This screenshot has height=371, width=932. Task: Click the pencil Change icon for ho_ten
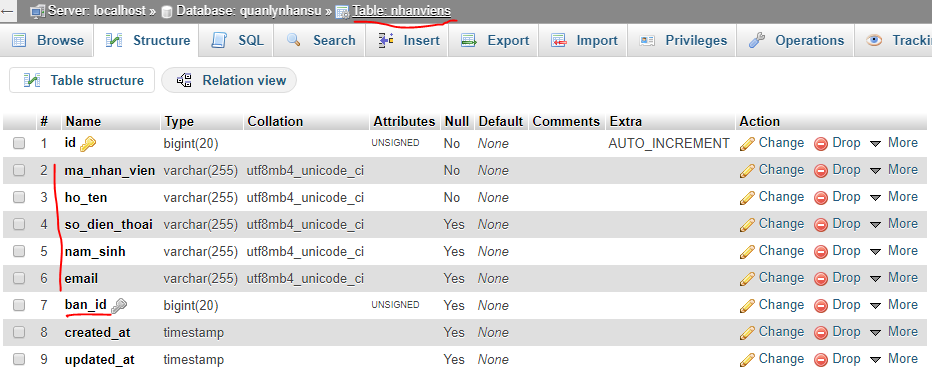click(x=747, y=197)
